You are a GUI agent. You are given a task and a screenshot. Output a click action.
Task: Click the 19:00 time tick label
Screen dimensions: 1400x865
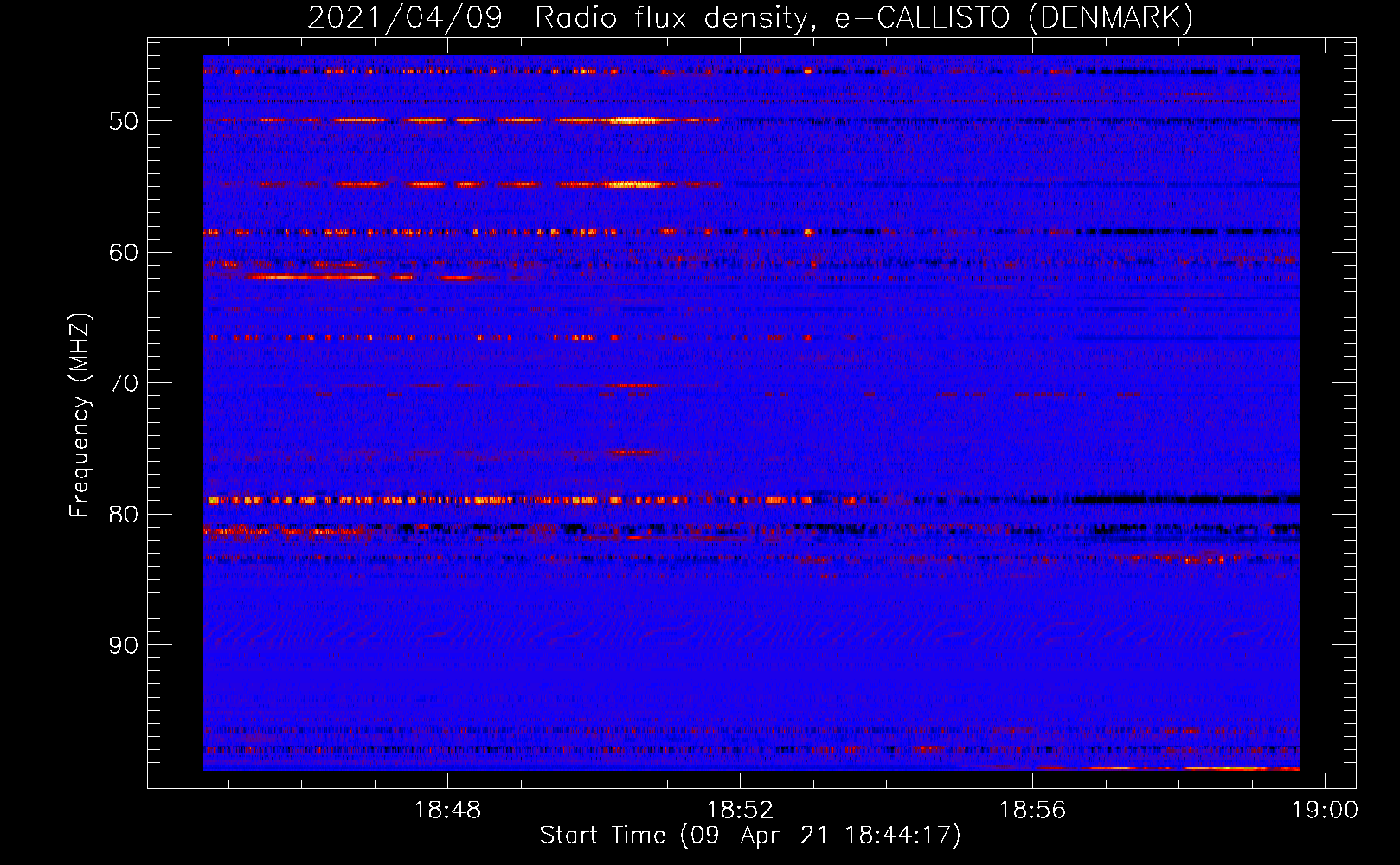click(1325, 811)
